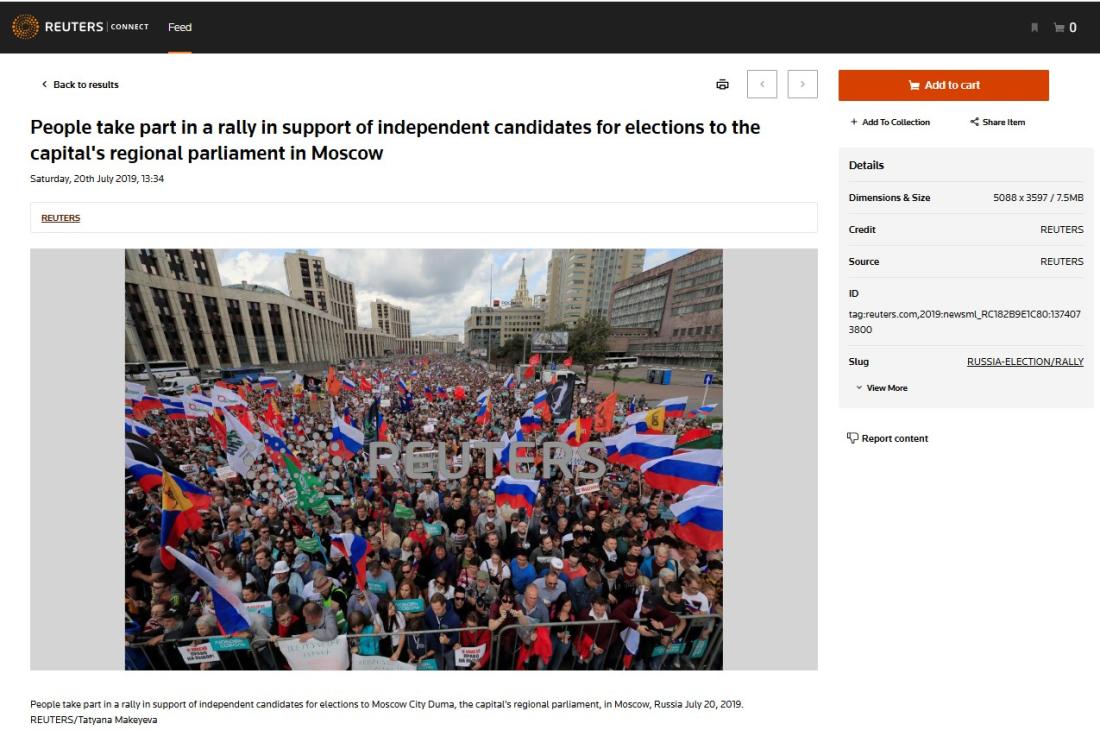Click the REUTERS wordmark text

[x=74, y=27]
